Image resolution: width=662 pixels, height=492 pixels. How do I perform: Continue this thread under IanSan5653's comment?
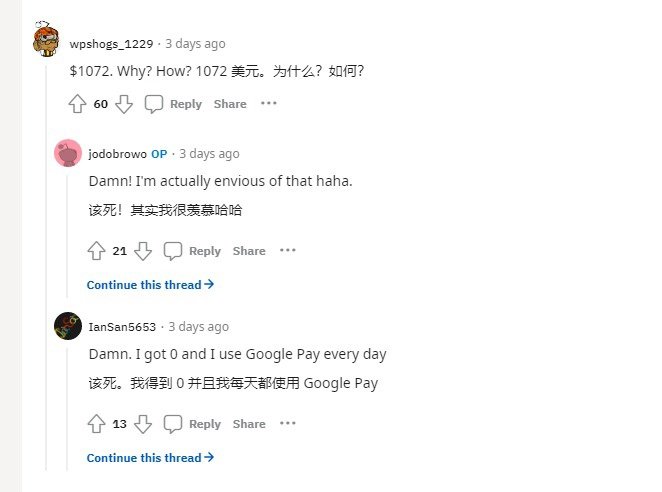pos(150,458)
